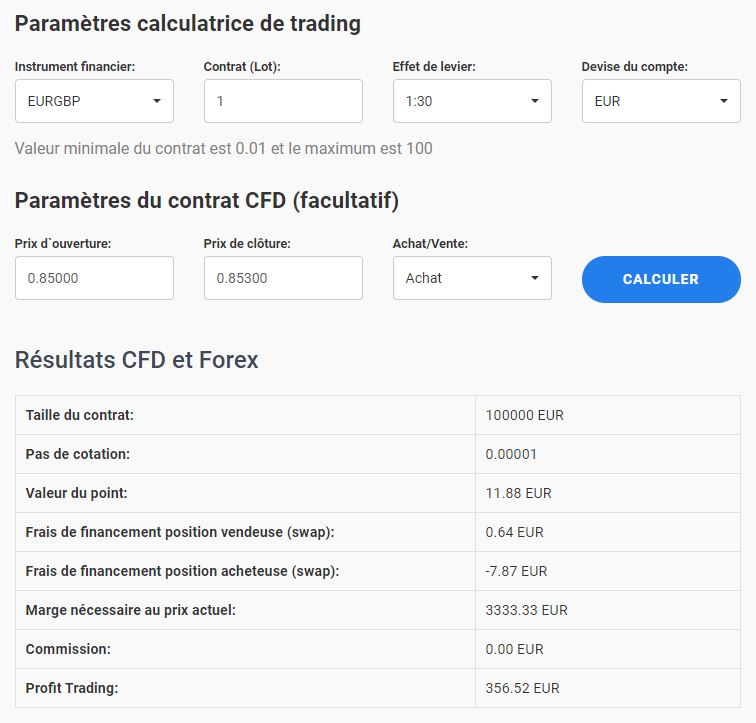The width and height of the screenshot is (756, 723).
Task: Click the Prix de clôture input field
Action: coord(283,278)
